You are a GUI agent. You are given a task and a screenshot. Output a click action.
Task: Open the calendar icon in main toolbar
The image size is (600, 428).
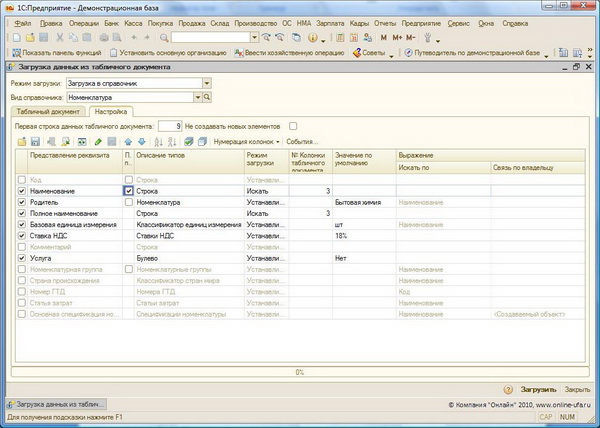click(x=354, y=37)
